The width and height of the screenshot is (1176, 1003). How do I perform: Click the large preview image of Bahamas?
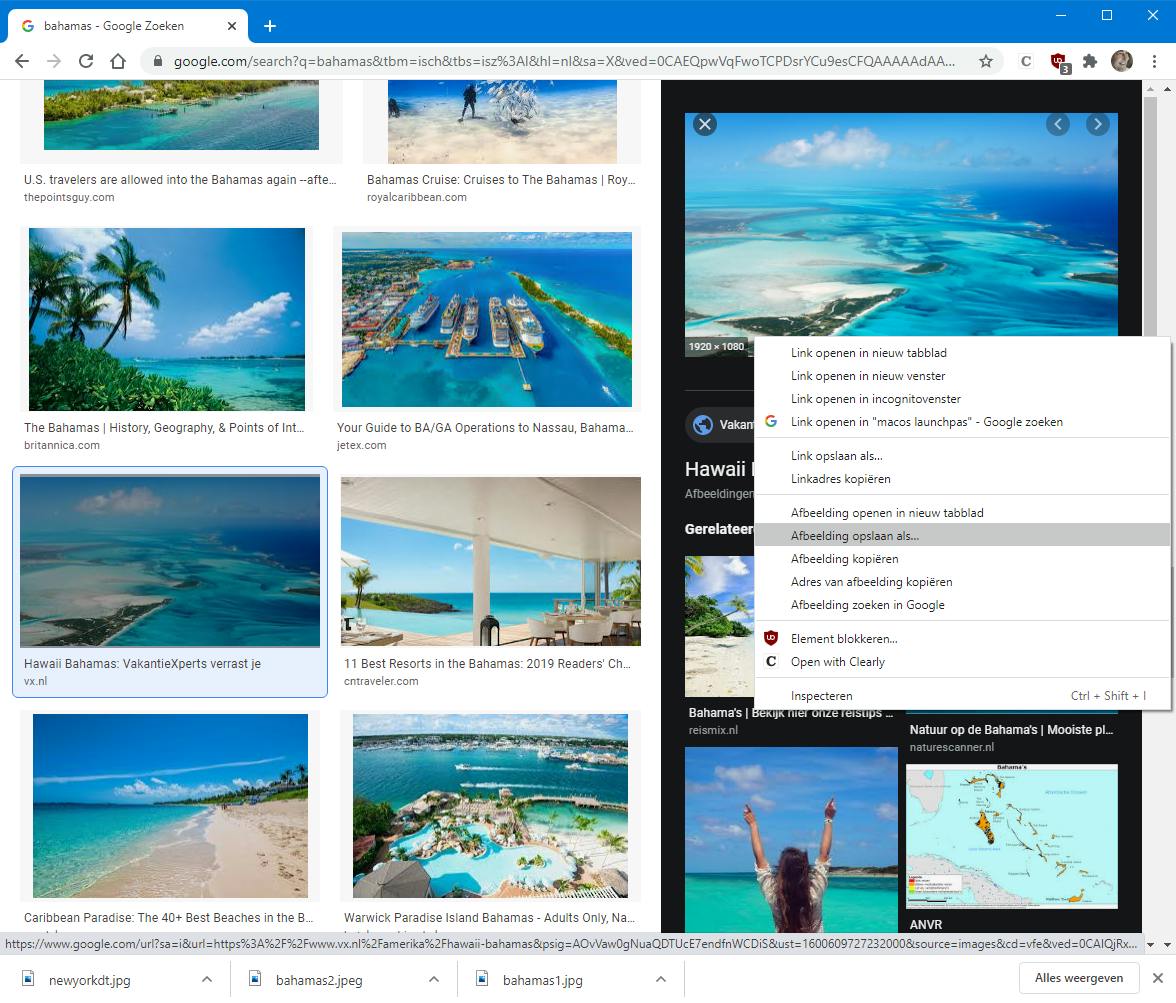point(901,225)
